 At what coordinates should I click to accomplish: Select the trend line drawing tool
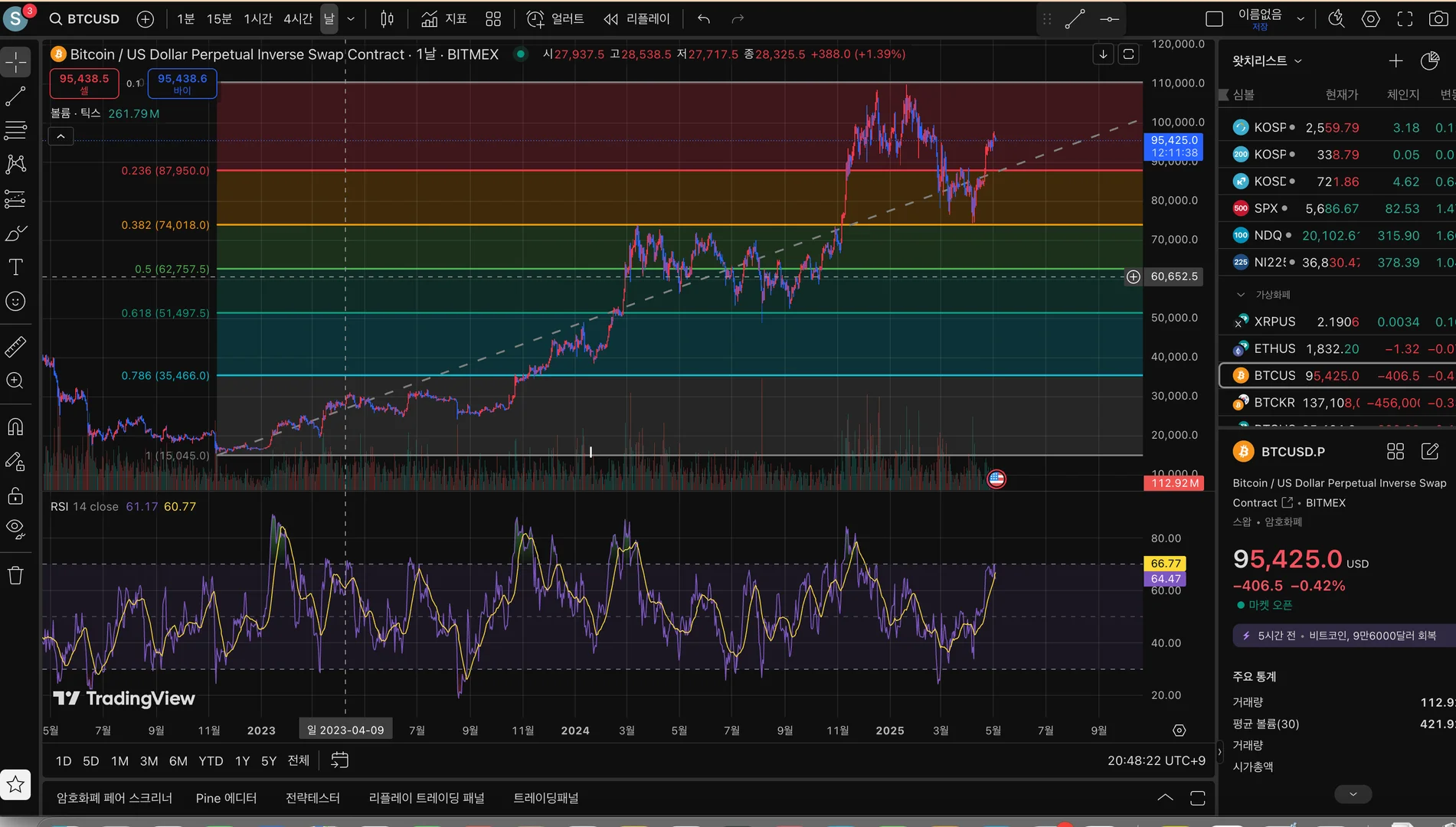tap(15, 96)
